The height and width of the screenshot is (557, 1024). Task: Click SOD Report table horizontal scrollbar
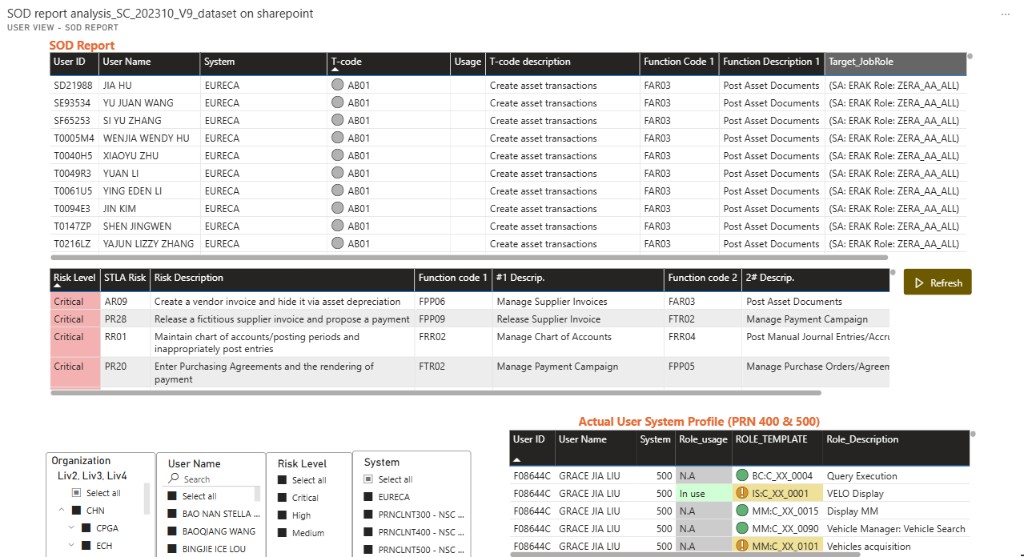(x=469, y=257)
